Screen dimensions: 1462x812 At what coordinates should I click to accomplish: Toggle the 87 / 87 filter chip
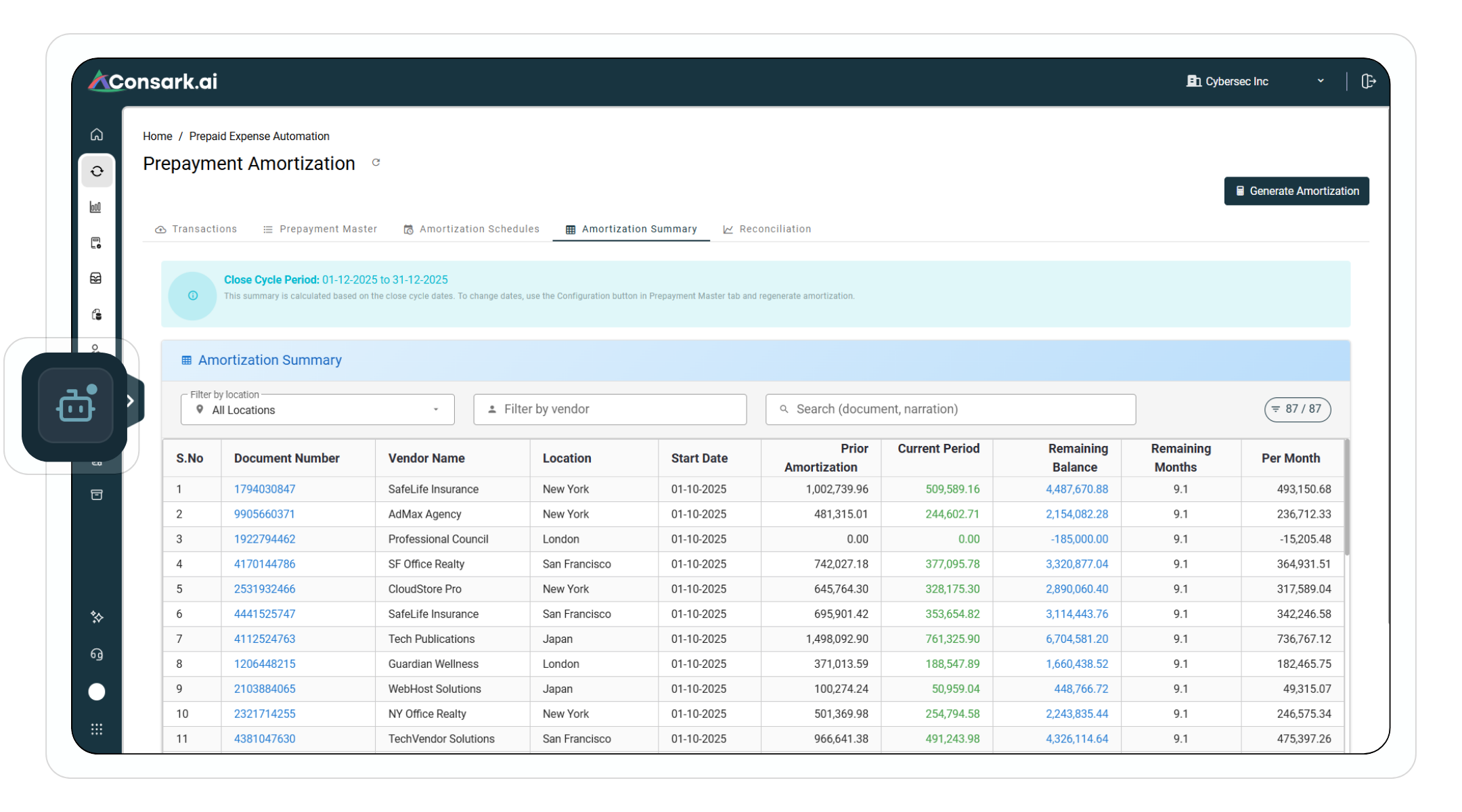(x=1297, y=409)
